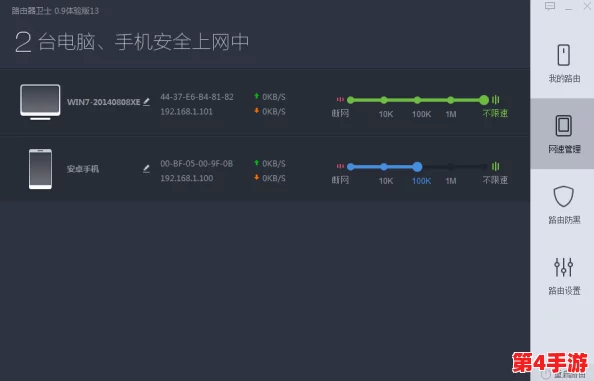
Task: Open 路由设置 sliders section
Action: pyautogui.click(x=563, y=276)
